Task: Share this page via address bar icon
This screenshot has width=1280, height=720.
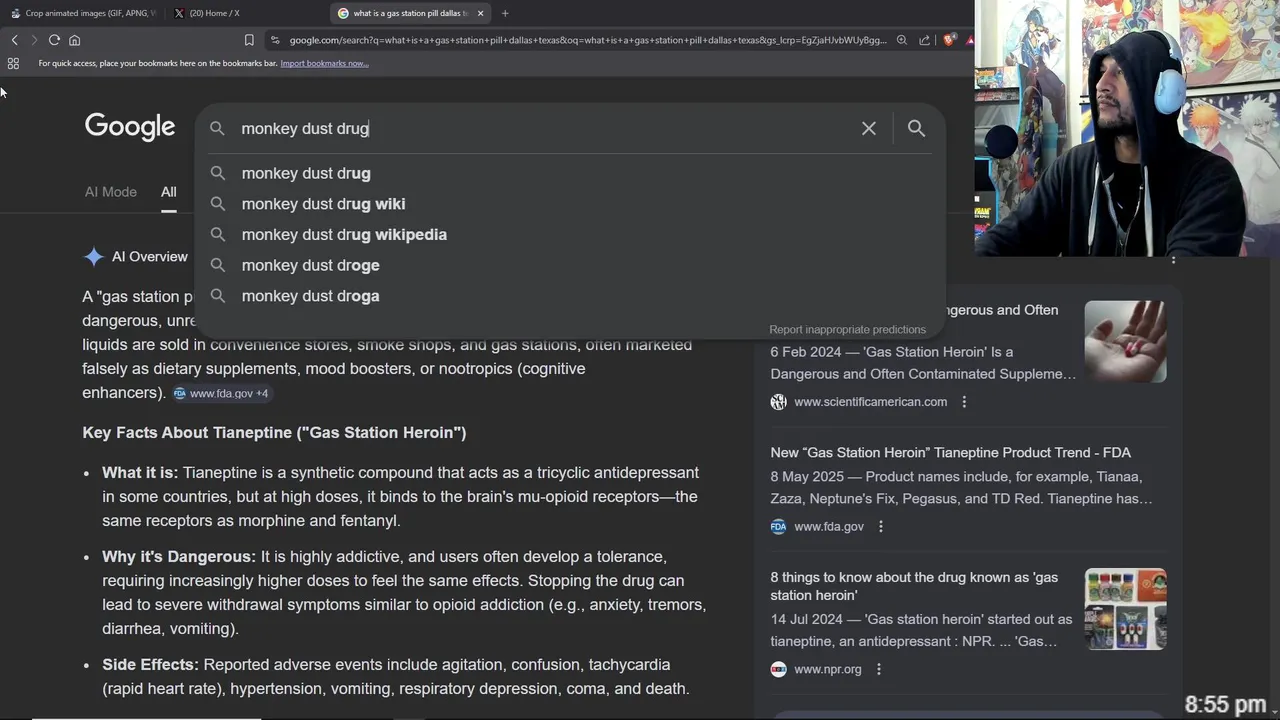Action: (x=925, y=40)
